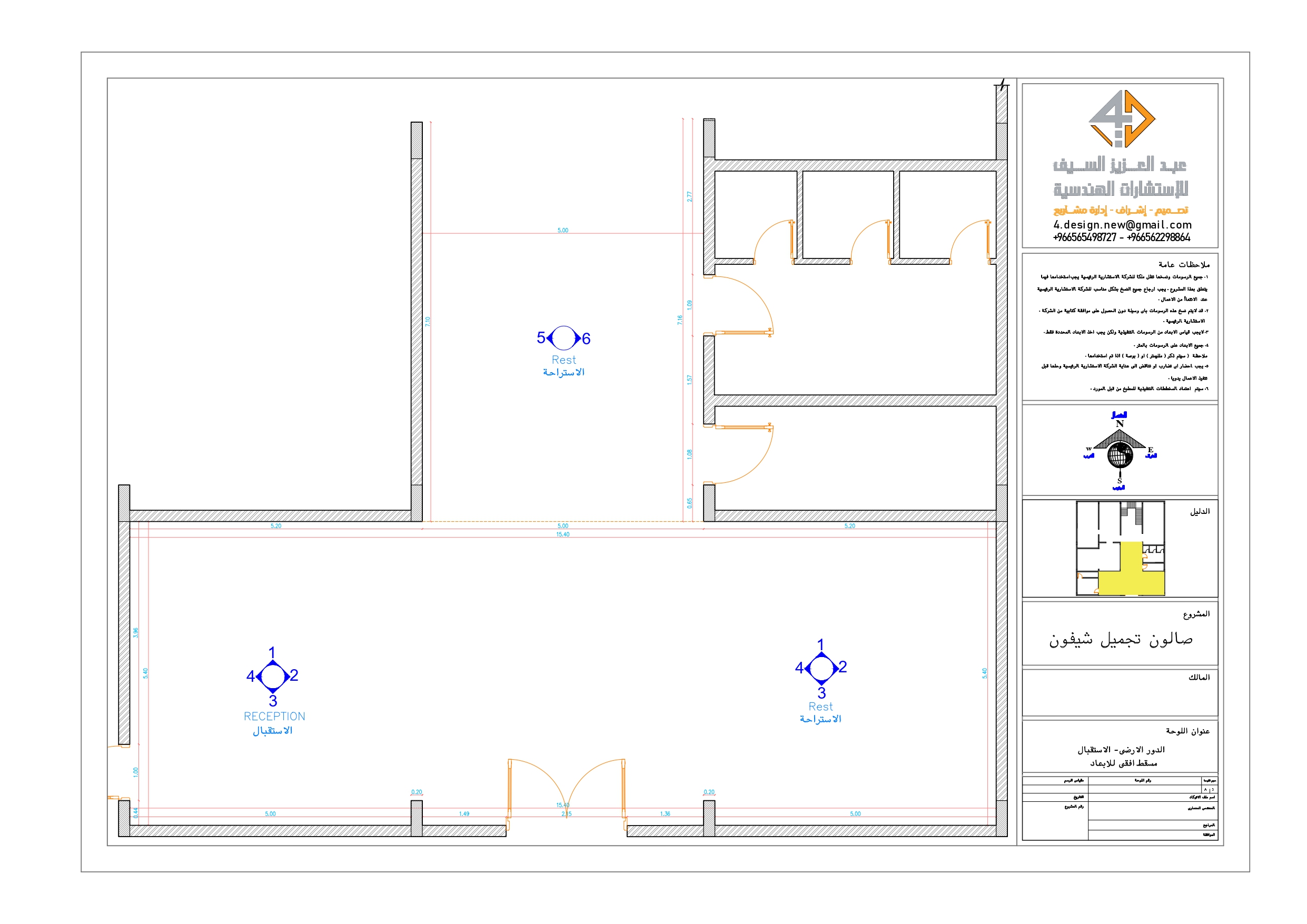Select the vertical dimension value 7.16
1307x924 pixels.
680,320
